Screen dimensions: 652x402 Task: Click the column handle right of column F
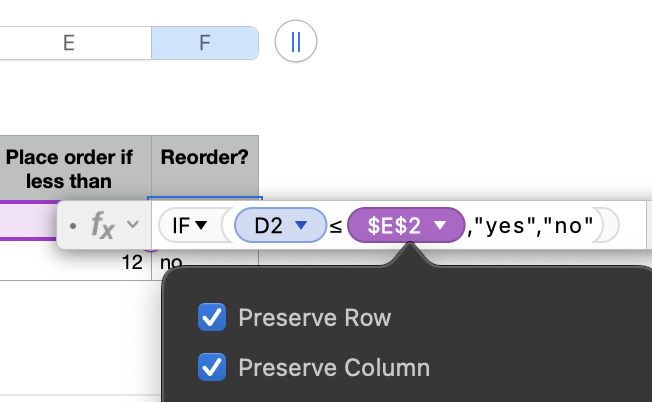click(295, 43)
